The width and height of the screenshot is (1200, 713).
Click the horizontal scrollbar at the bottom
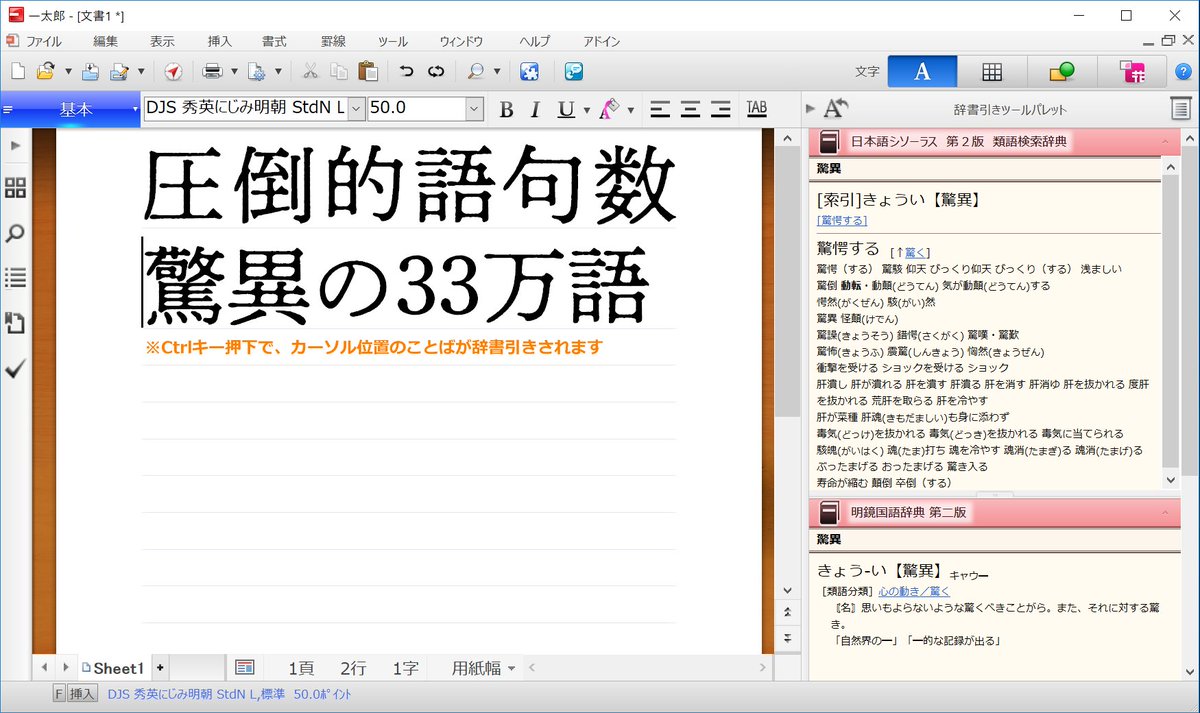(650, 668)
